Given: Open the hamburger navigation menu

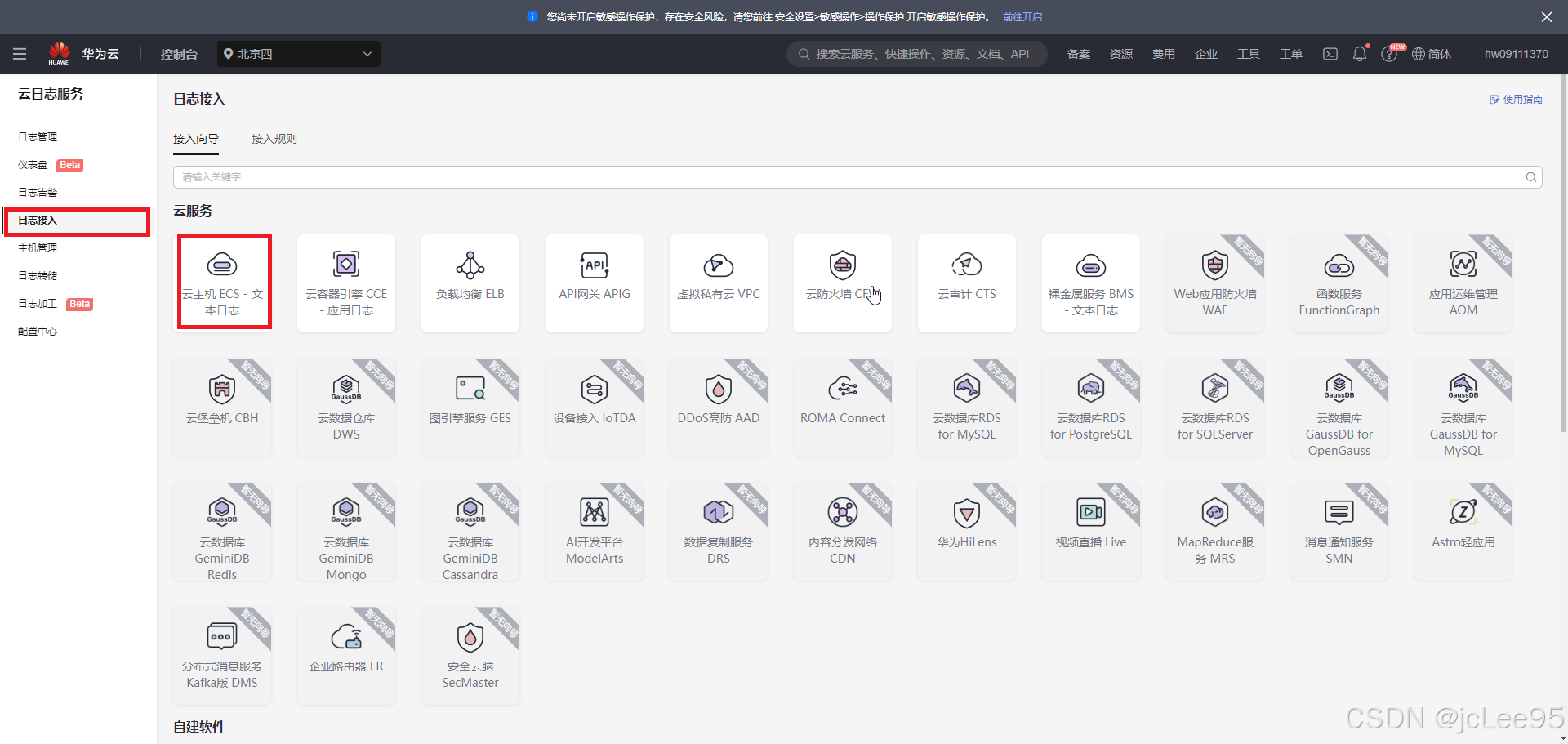Looking at the screenshot, I should coord(20,54).
